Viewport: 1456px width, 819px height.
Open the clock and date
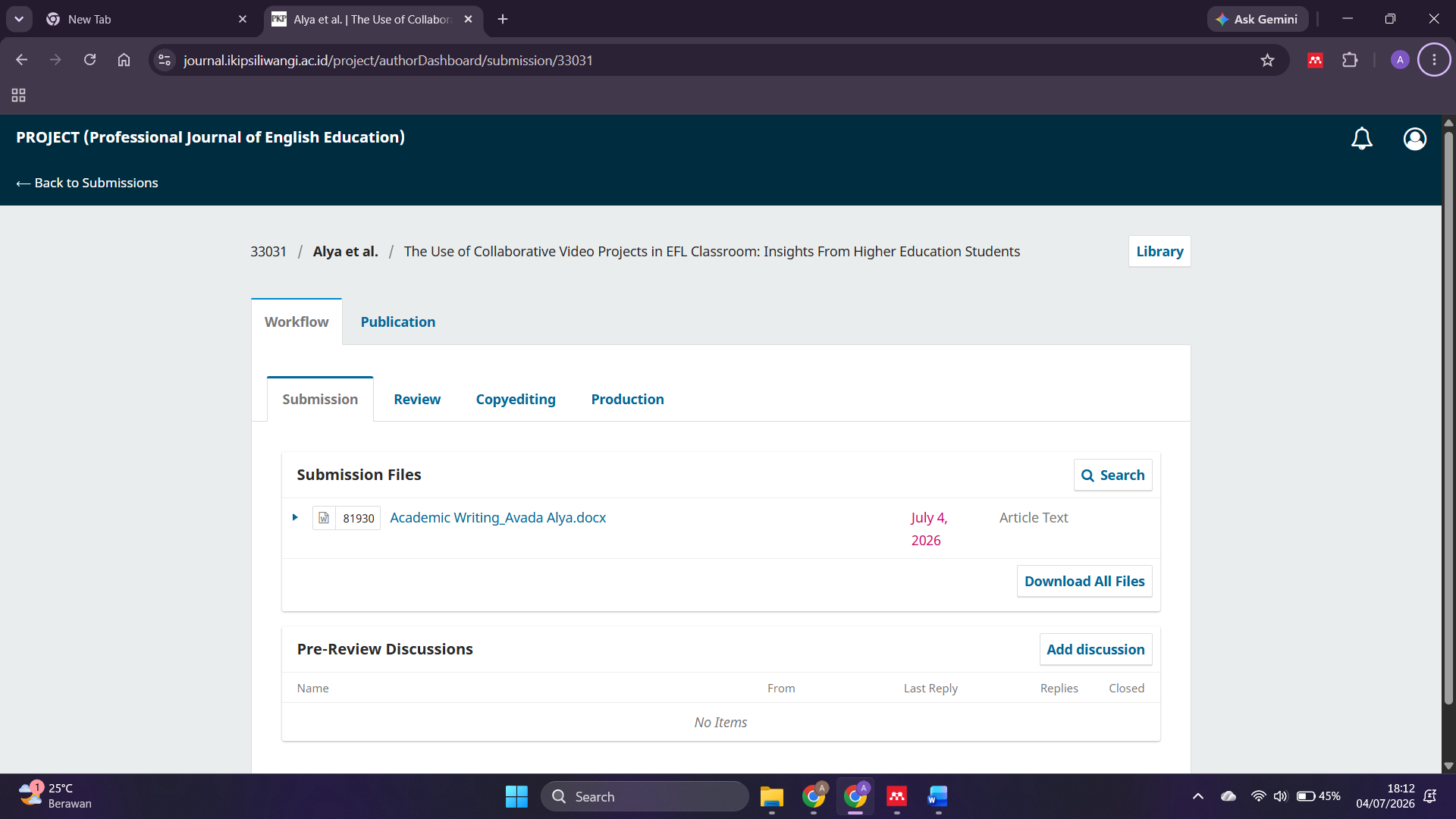pyautogui.click(x=1385, y=796)
